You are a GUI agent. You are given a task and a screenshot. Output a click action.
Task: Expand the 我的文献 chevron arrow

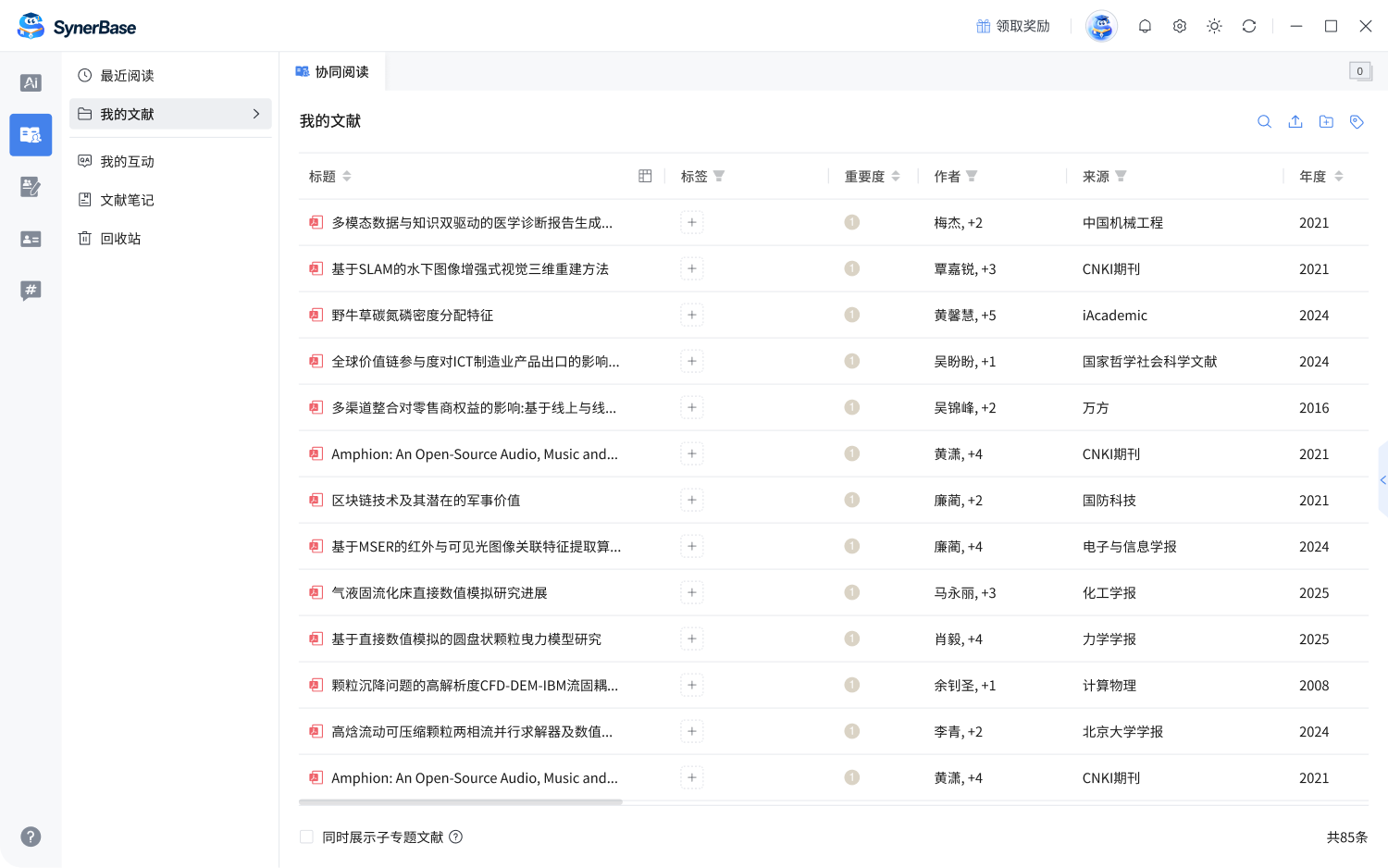(x=256, y=114)
